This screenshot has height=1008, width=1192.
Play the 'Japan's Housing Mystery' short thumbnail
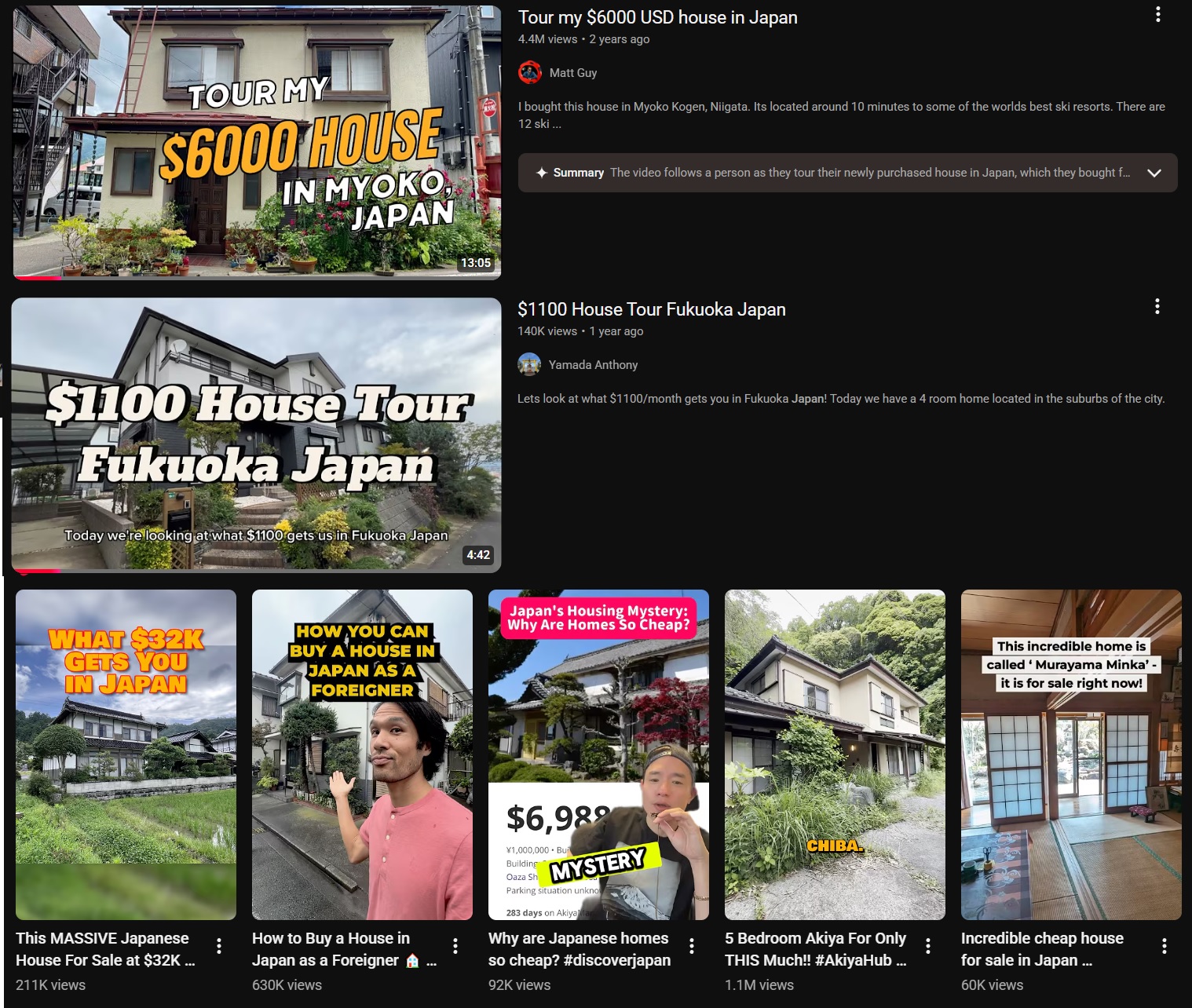point(598,754)
